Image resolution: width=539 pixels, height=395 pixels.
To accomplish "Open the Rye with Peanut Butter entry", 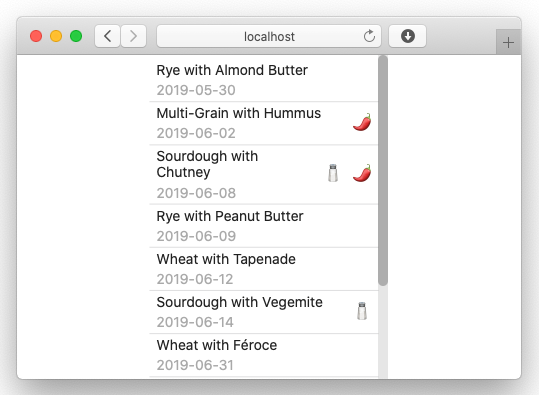I will [x=264, y=226].
